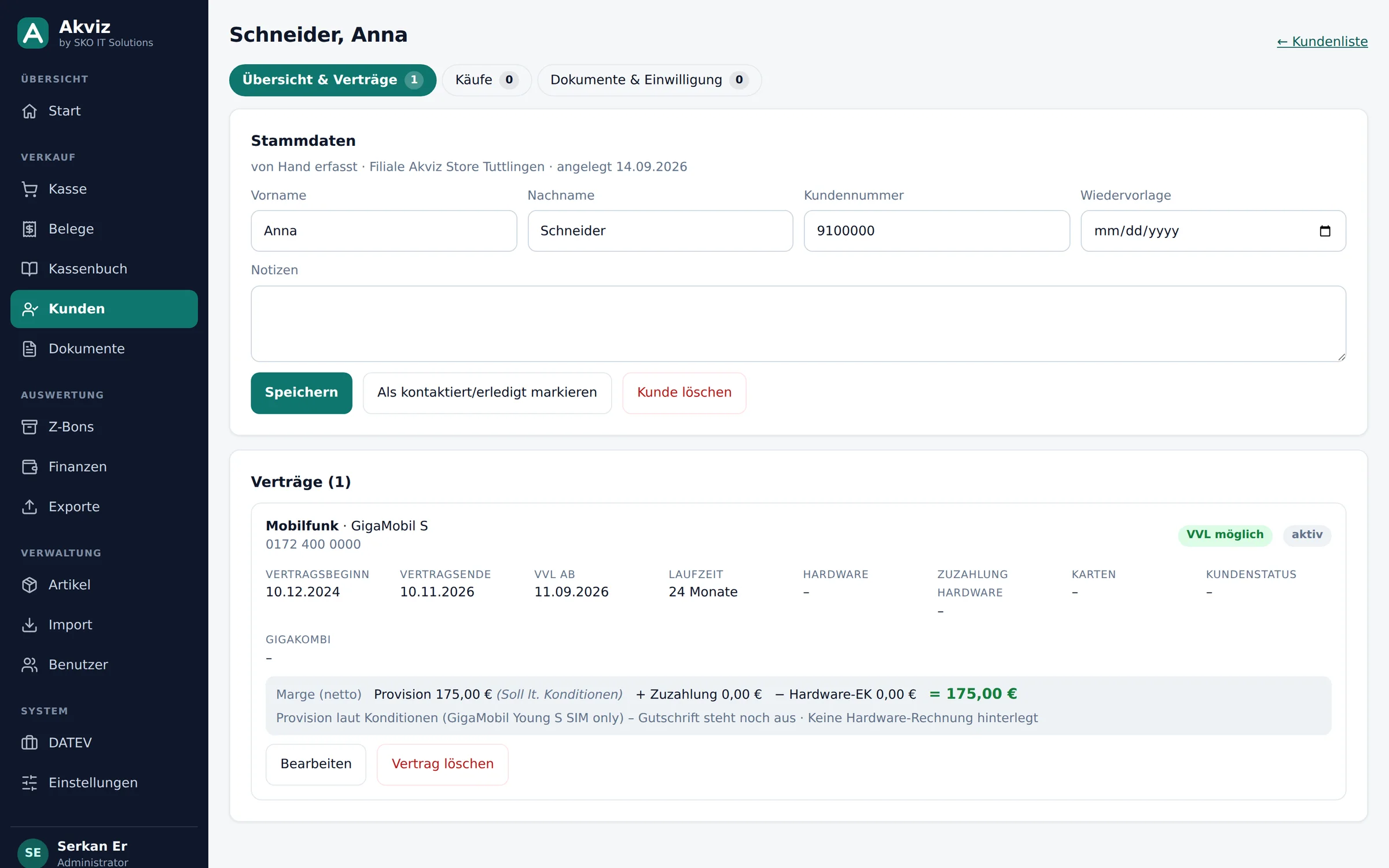Open Import via the download icon

point(30,624)
